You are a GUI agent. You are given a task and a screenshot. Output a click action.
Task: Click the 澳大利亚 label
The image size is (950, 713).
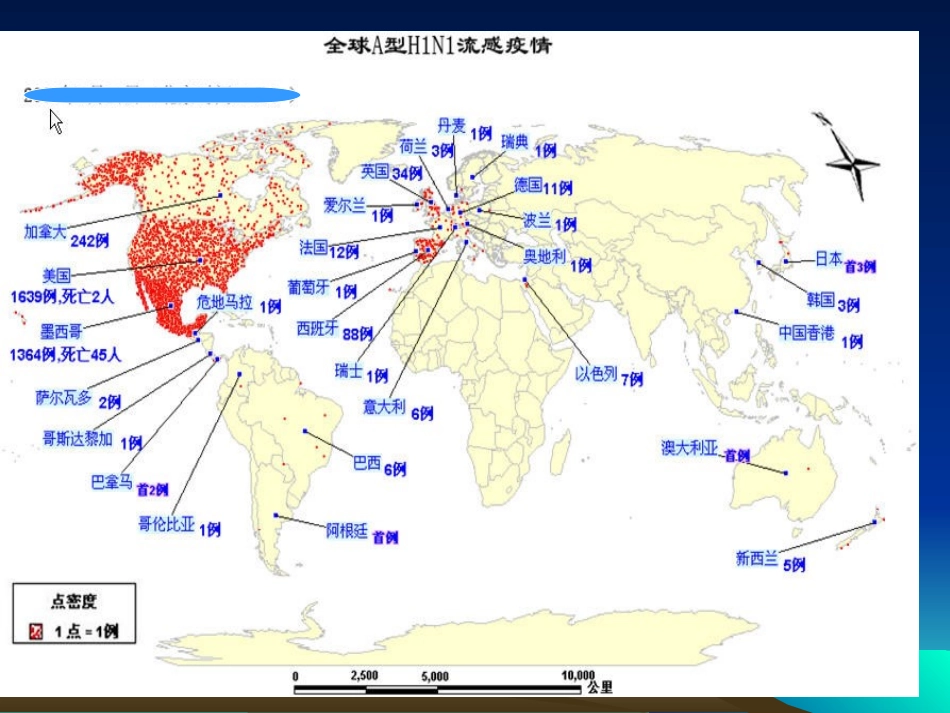pyautogui.click(x=689, y=448)
